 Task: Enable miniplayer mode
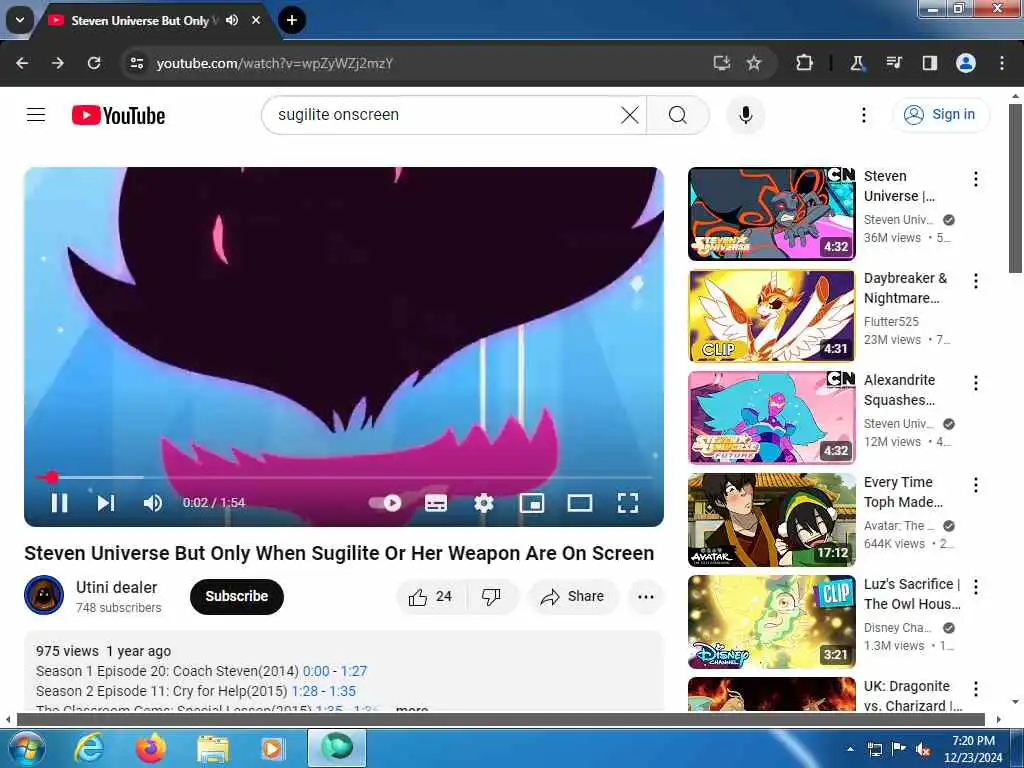(532, 503)
